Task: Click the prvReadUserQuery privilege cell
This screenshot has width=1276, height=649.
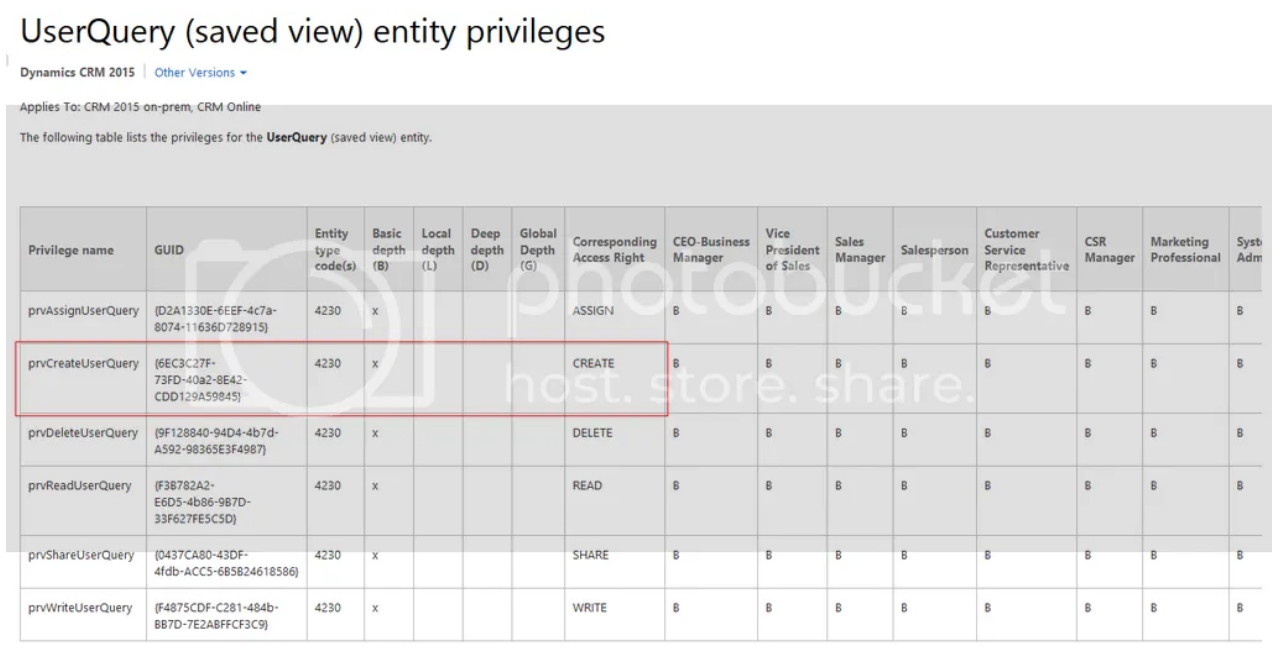Action: coord(79,486)
